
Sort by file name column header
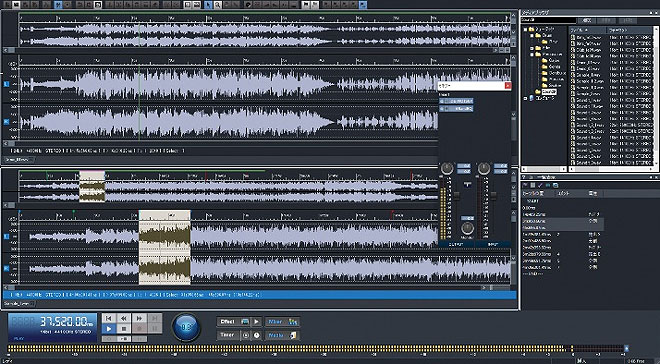coord(588,30)
